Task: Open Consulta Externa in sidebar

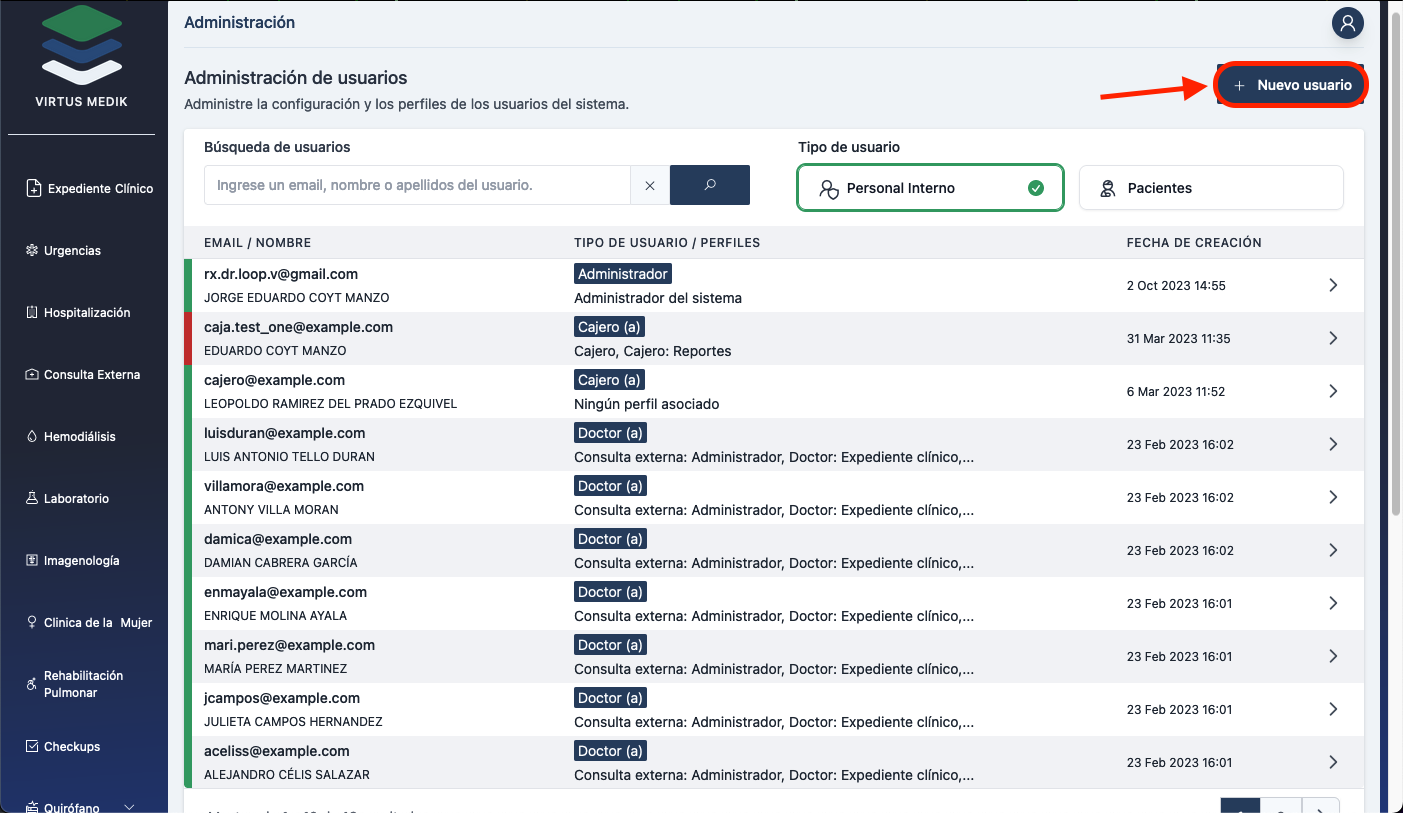Action: [x=91, y=375]
